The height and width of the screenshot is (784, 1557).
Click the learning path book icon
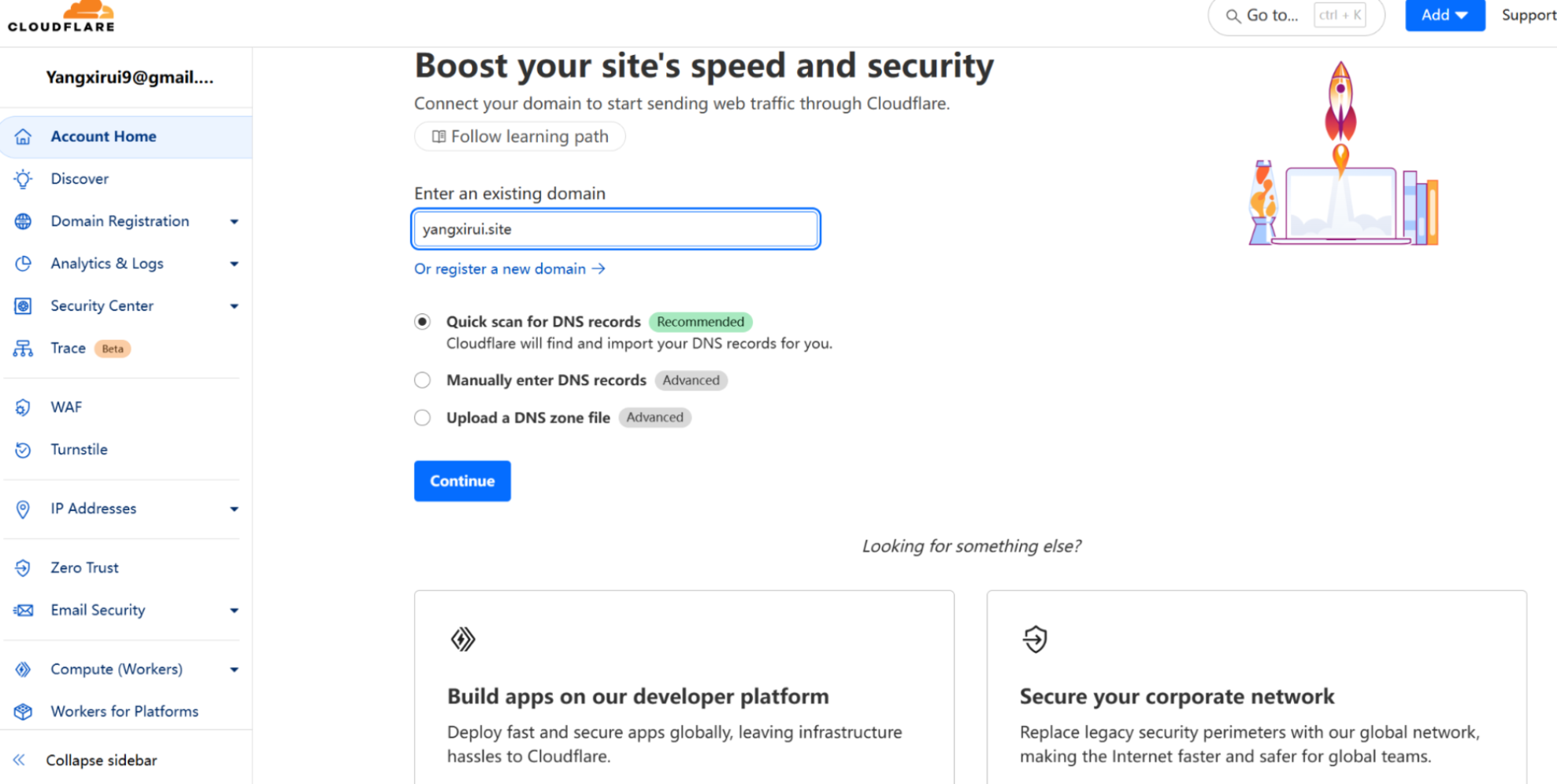coord(439,137)
